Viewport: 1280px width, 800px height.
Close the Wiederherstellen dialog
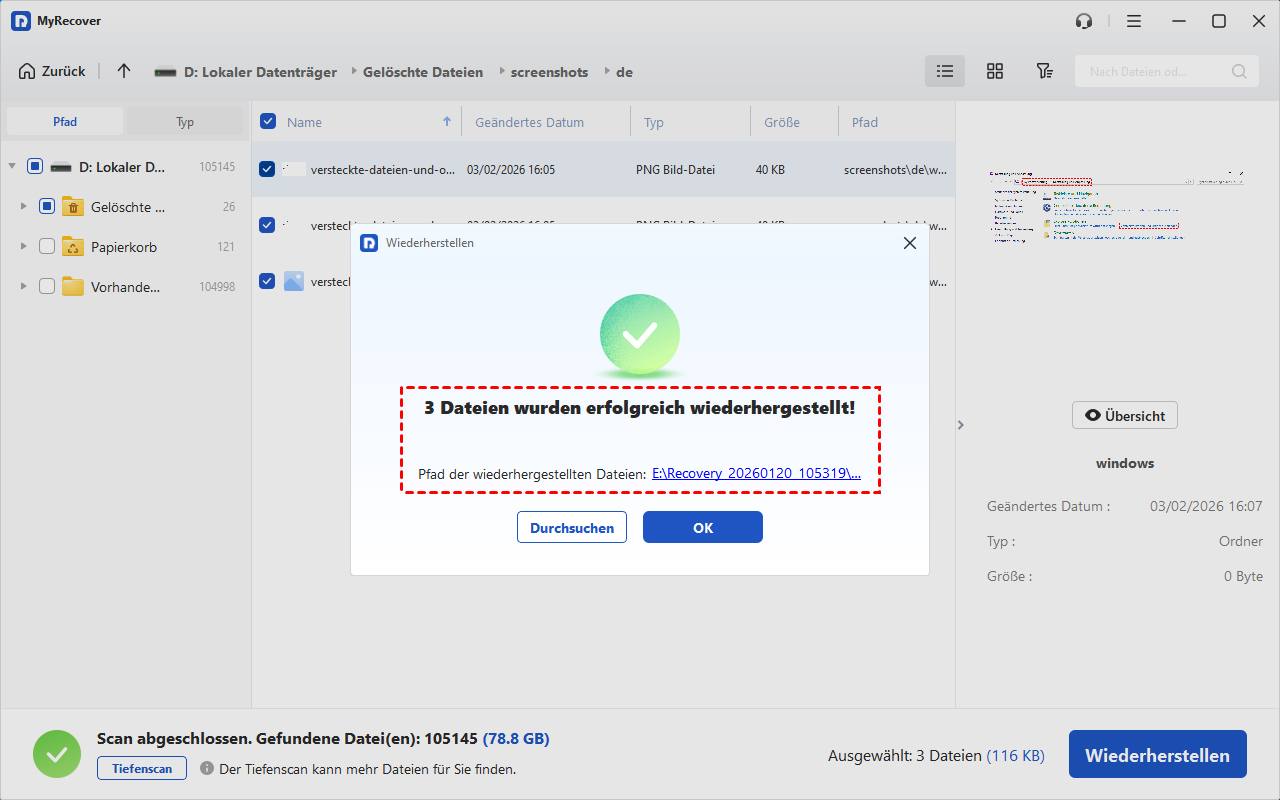pos(909,243)
